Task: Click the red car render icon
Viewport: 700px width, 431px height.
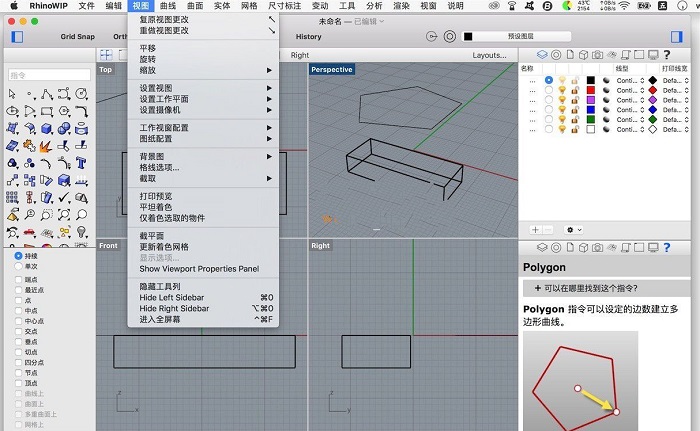Action: 29,232
